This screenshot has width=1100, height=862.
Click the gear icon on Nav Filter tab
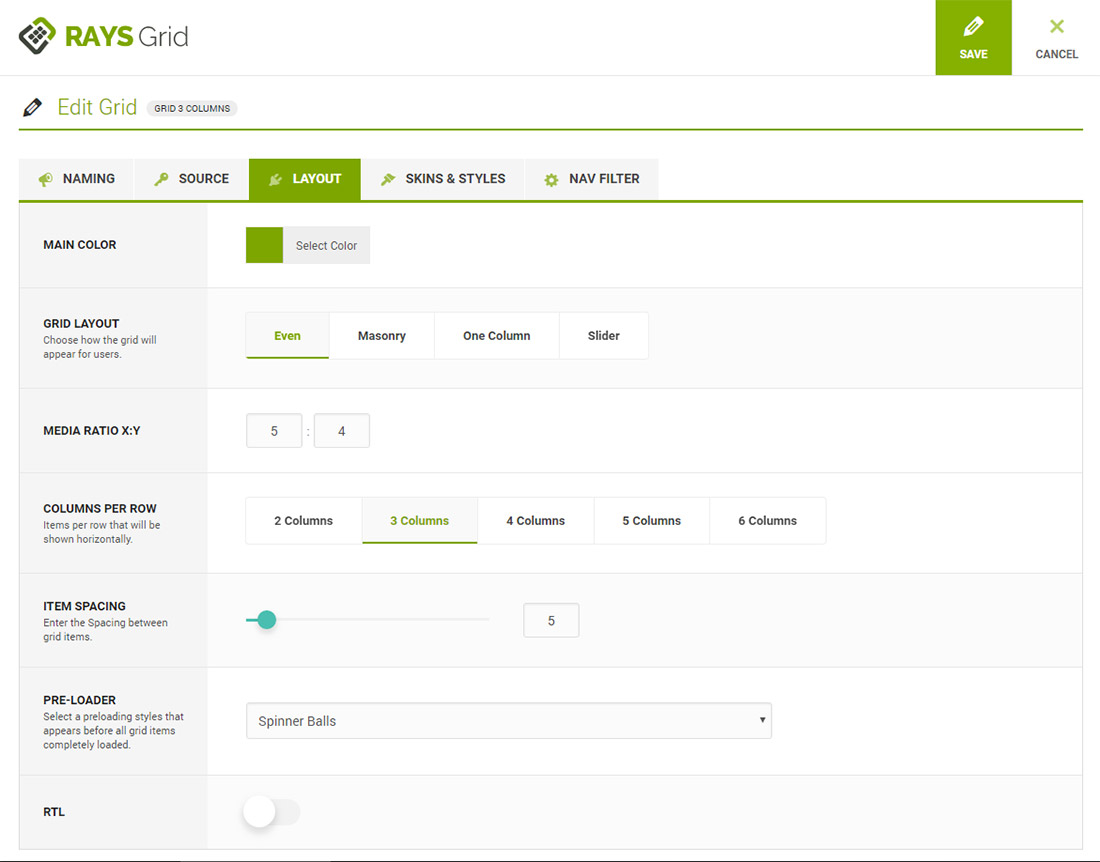(551, 180)
